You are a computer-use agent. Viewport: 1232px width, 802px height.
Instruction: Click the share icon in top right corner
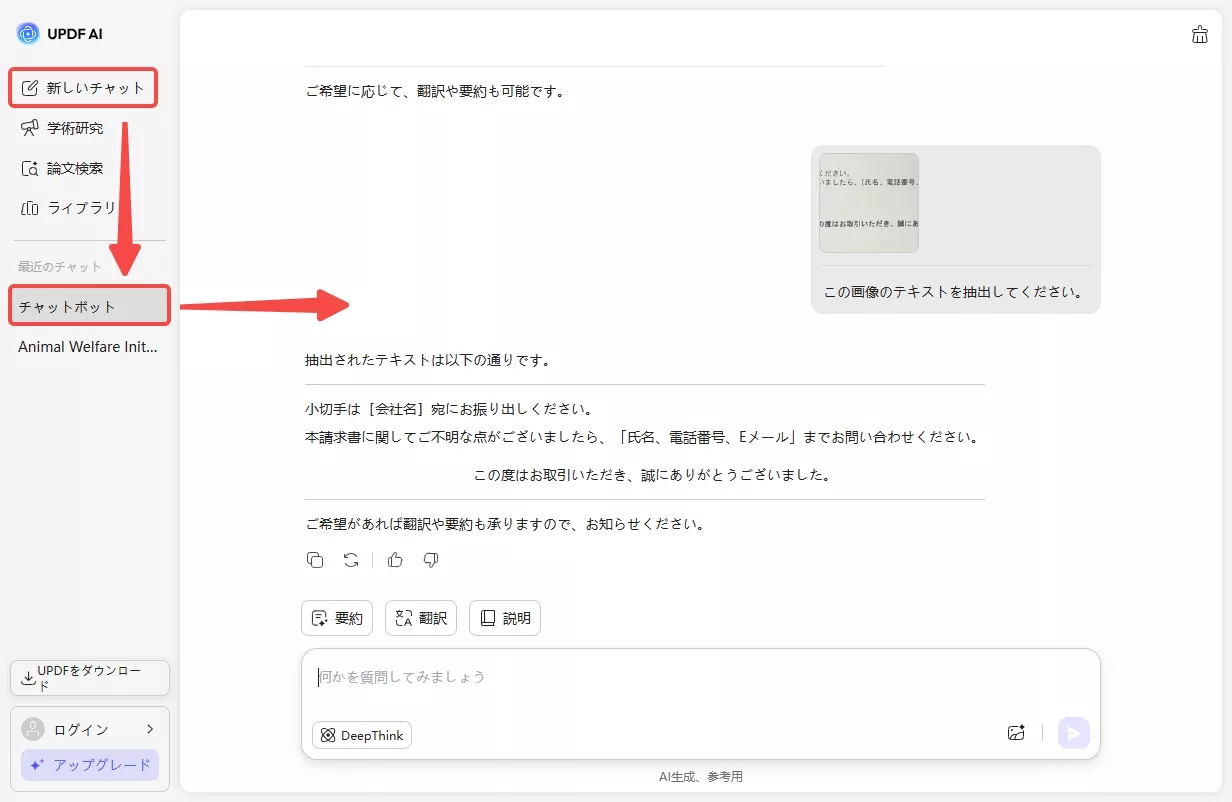point(1200,34)
